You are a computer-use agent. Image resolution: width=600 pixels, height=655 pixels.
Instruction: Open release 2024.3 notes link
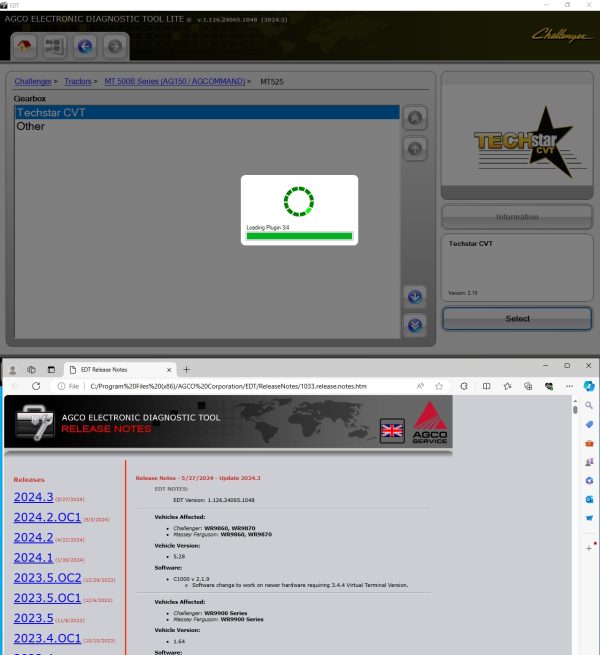(33, 497)
